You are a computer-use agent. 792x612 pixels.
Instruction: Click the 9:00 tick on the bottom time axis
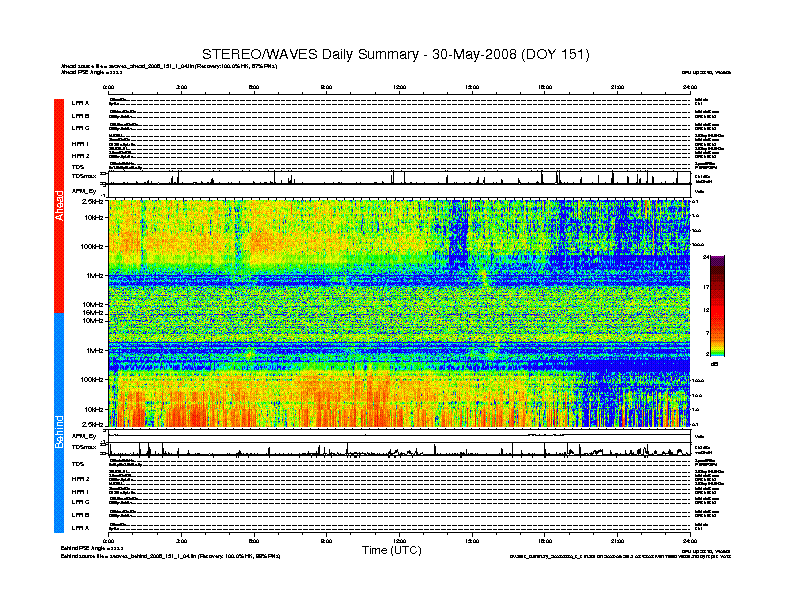coord(327,541)
